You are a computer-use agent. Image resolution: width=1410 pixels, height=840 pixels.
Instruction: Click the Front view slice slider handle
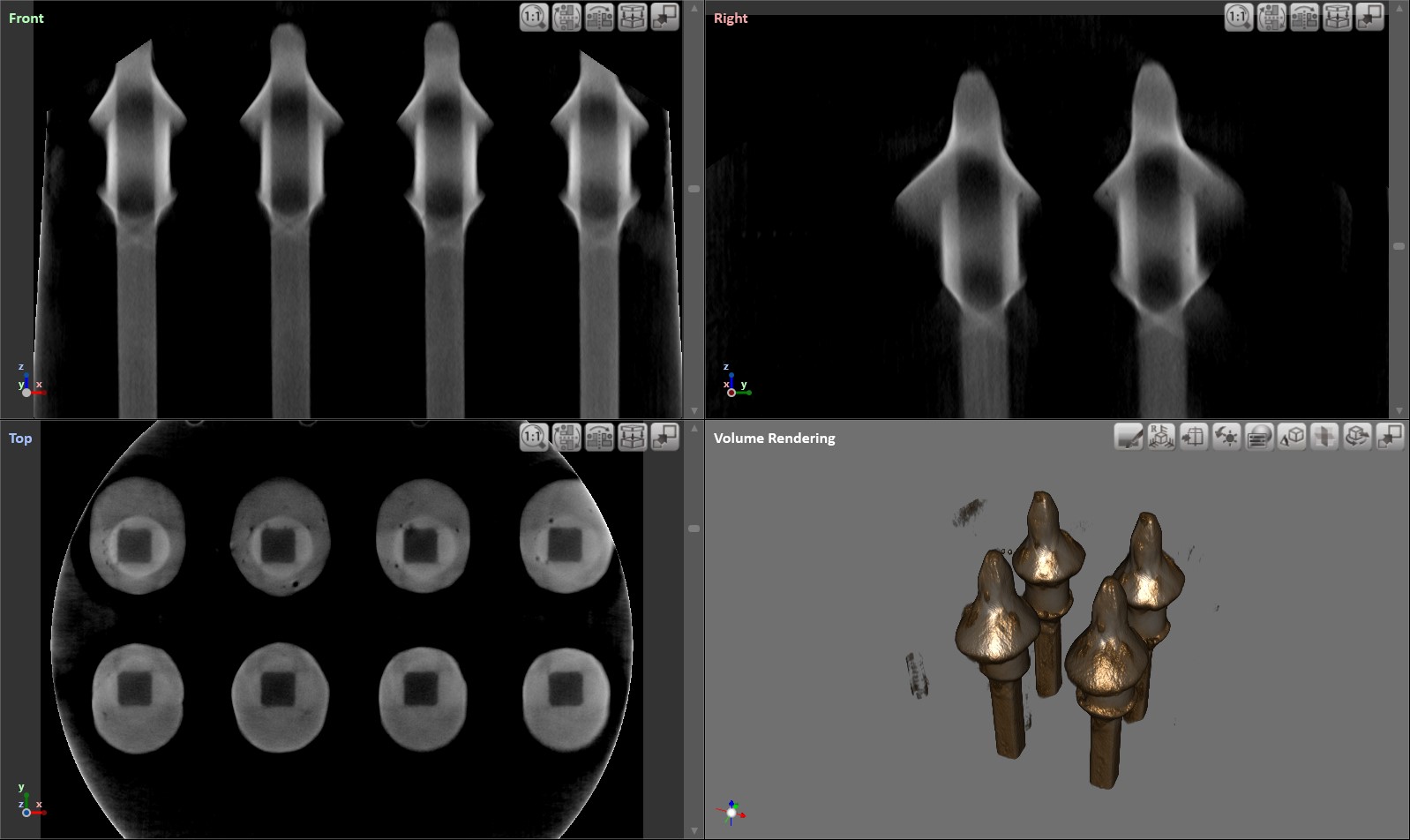coord(694,189)
